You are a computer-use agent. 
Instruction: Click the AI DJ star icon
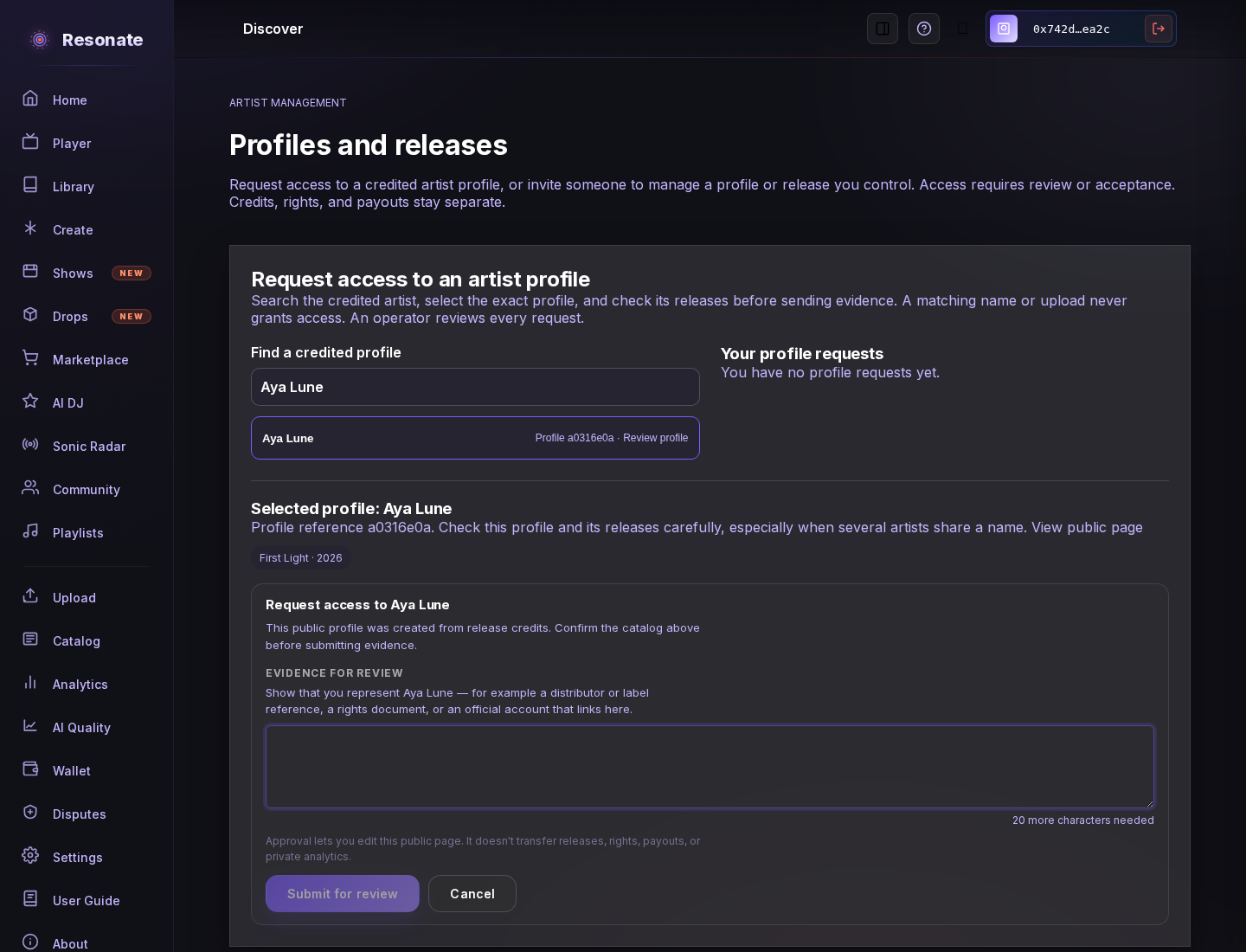click(x=30, y=402)
